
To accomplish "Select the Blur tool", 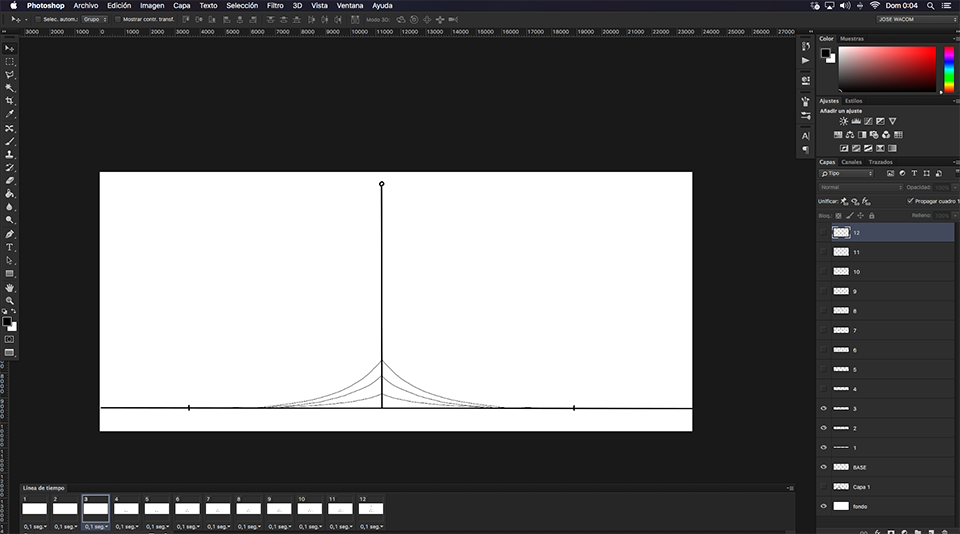I will point(9,207).
